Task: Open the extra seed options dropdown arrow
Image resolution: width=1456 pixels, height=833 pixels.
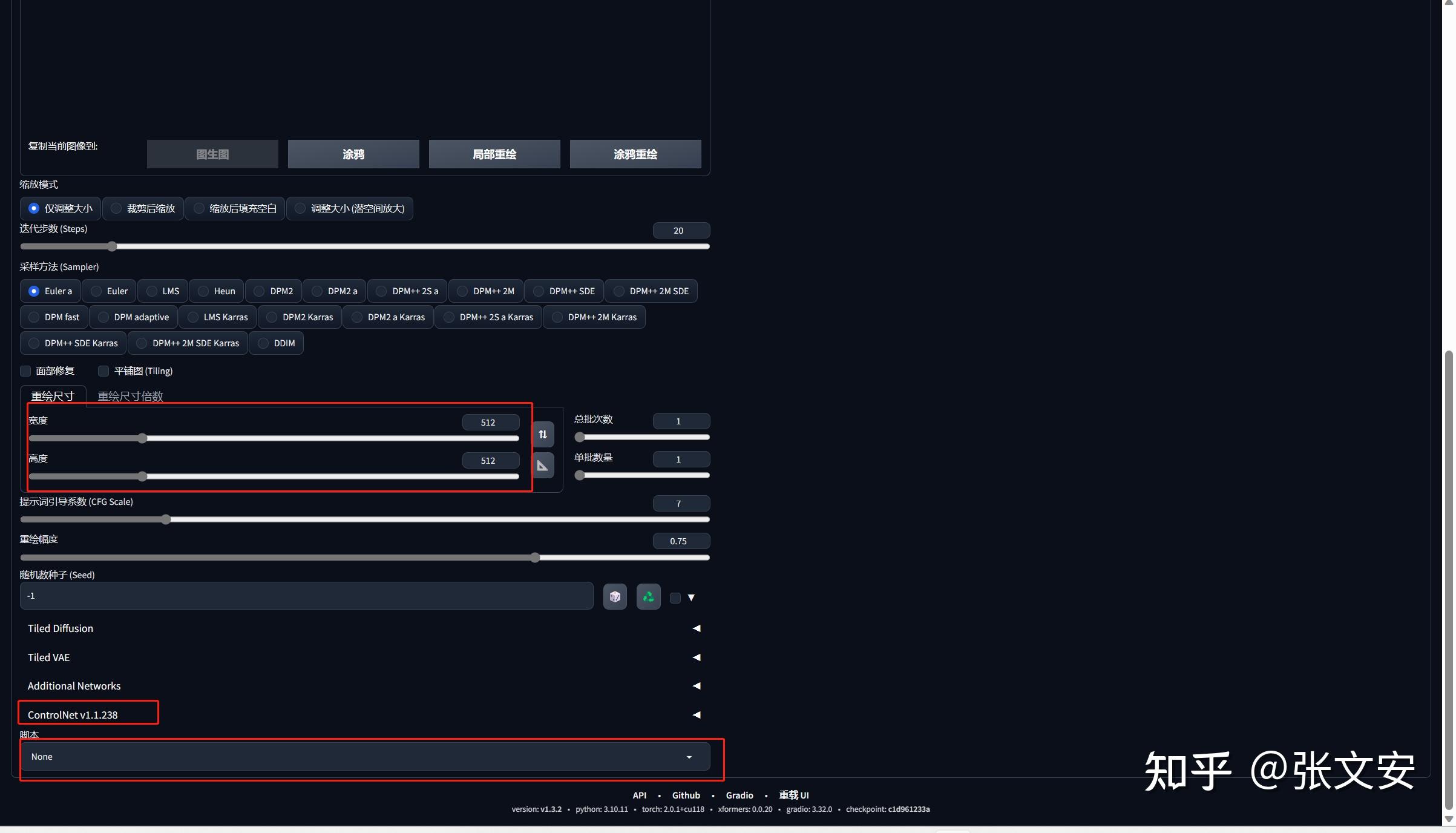Action: click(690, 598)
